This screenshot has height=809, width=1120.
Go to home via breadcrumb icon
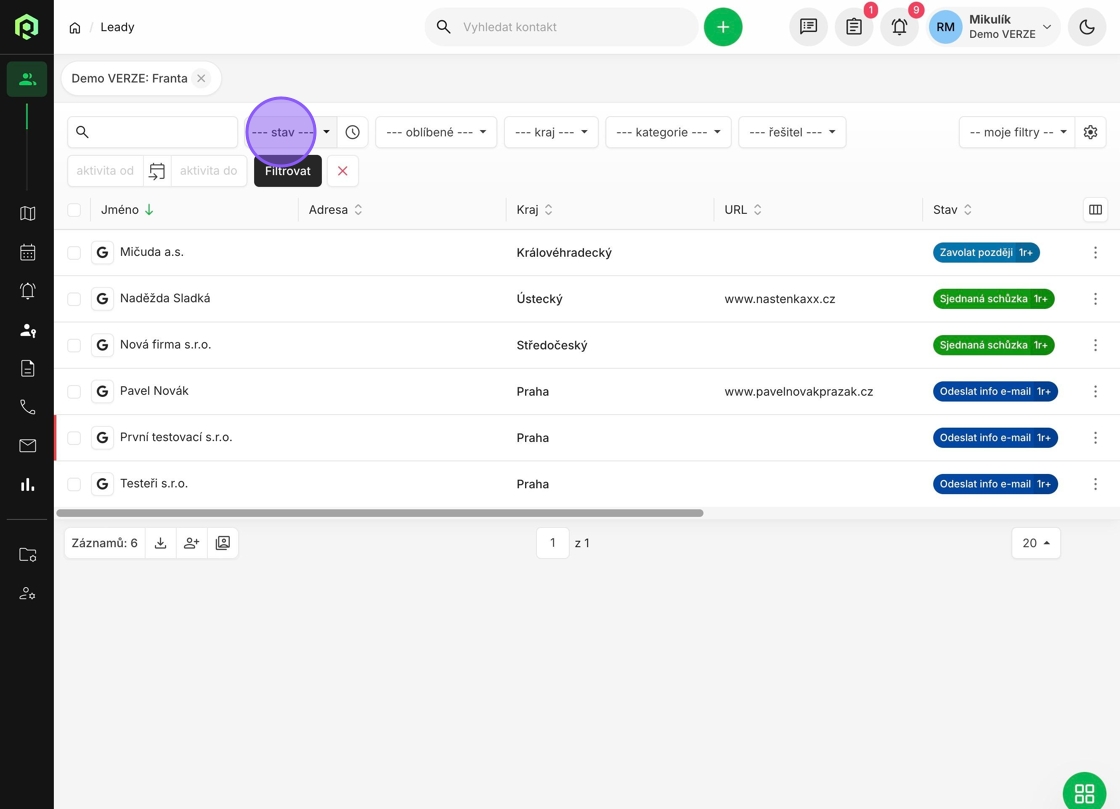click(74, 28)
